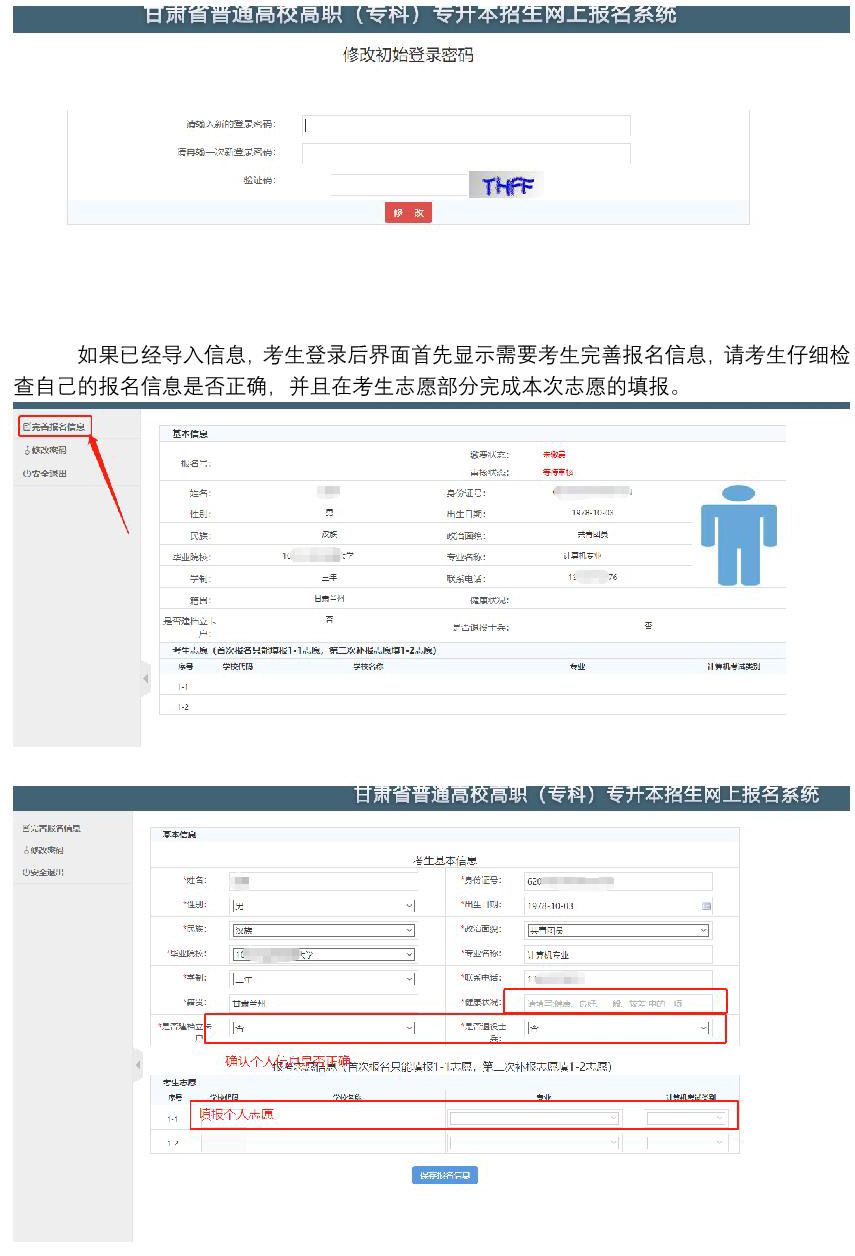Open the 政治面貌 dropdown
The height and width of the screenshot is (1256, 855).
(x=617, y=930)
